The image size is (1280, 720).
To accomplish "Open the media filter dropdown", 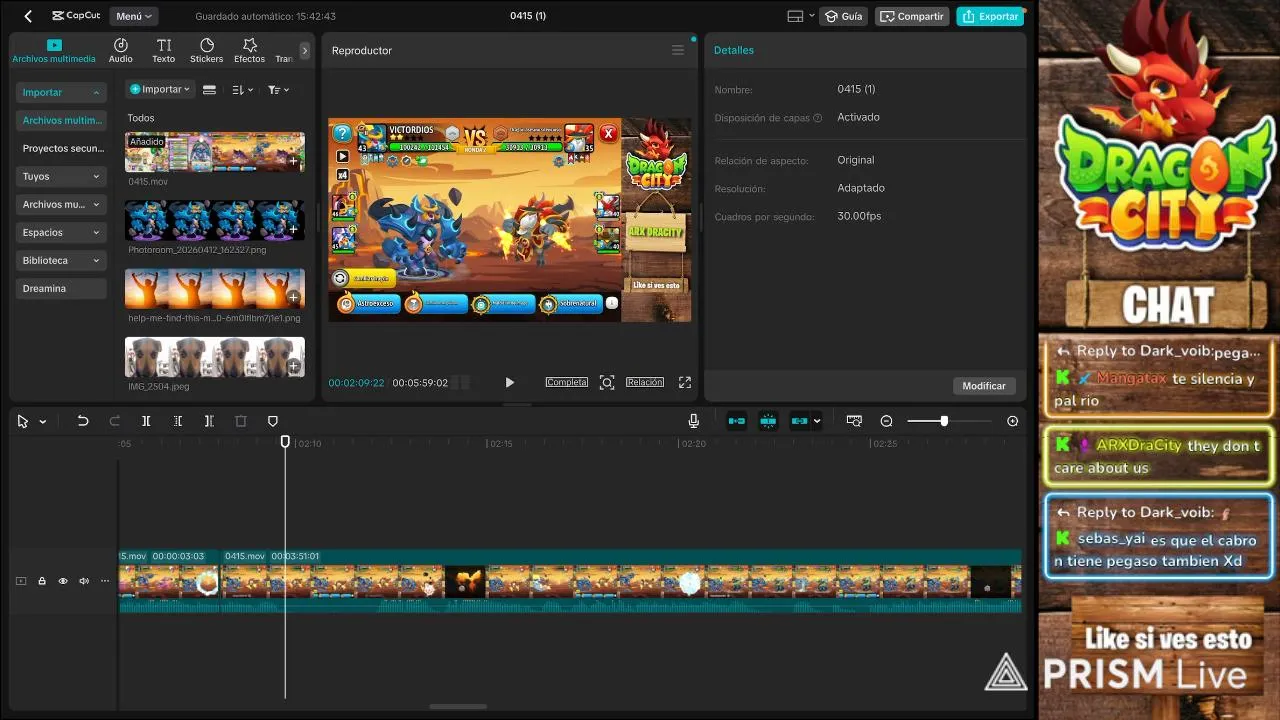I will 278,89.
